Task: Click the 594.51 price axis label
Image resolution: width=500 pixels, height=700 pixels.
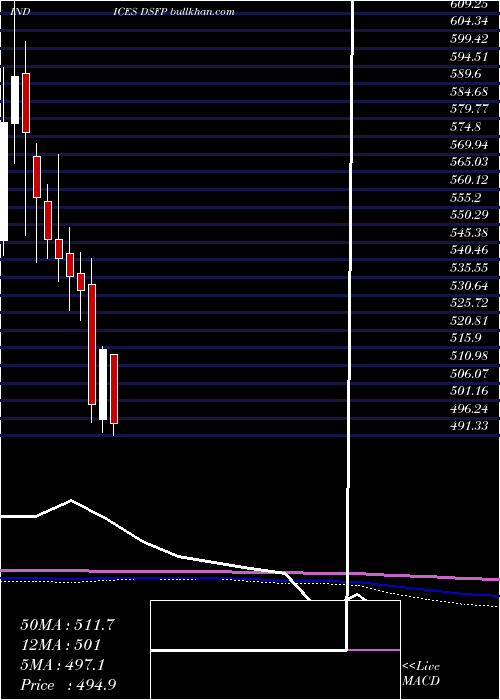Action: [469, 56]
